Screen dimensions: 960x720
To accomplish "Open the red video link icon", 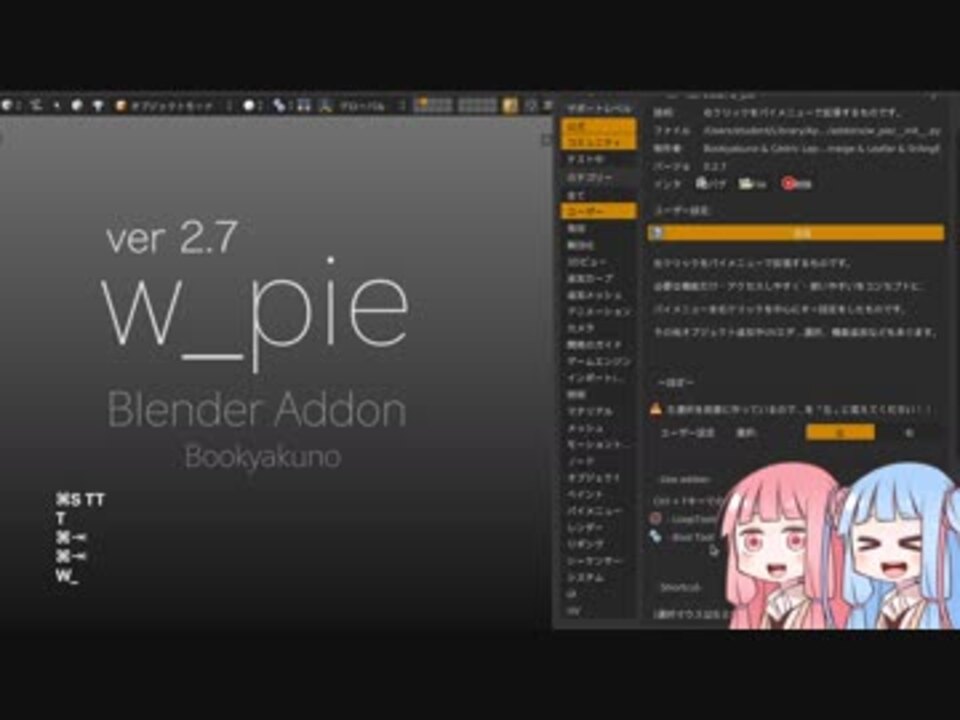I will [789, 183].
